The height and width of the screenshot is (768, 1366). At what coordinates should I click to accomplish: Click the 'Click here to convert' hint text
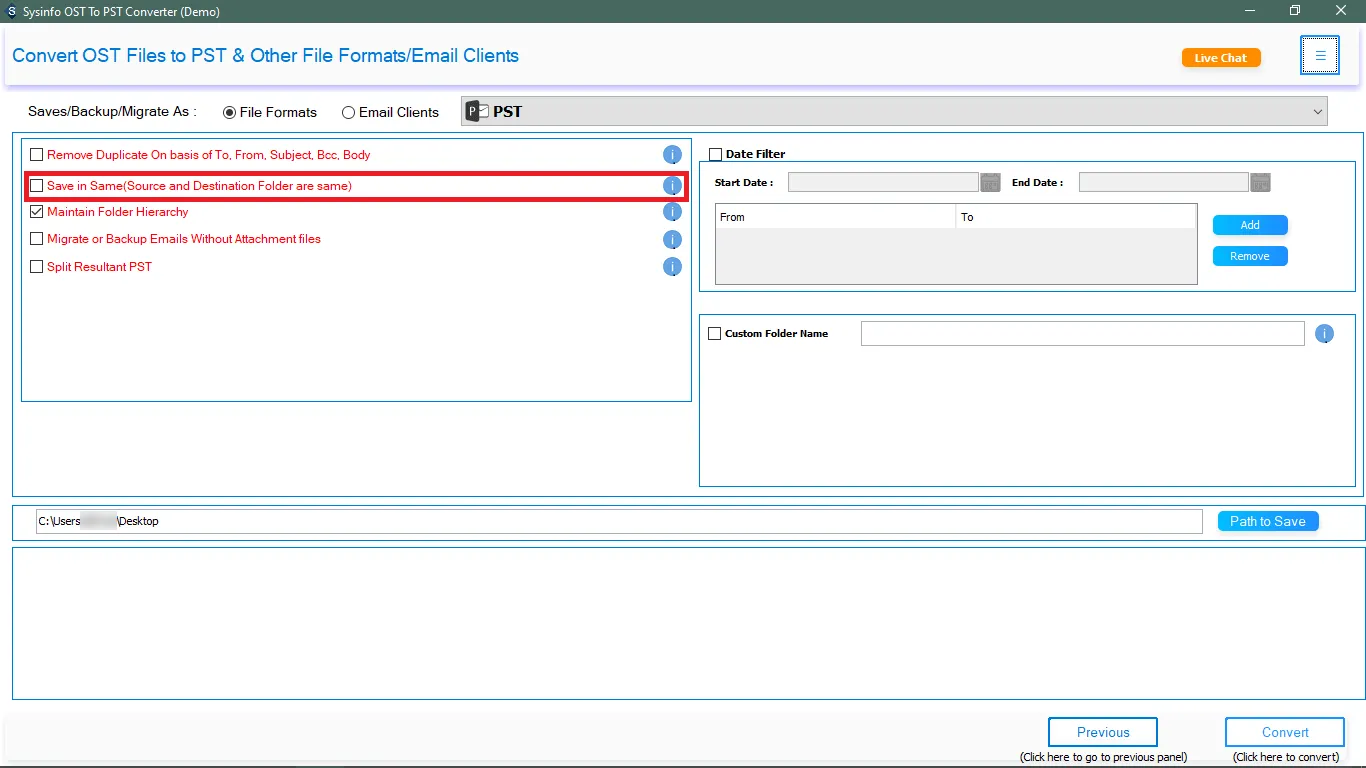point(1286,757)
